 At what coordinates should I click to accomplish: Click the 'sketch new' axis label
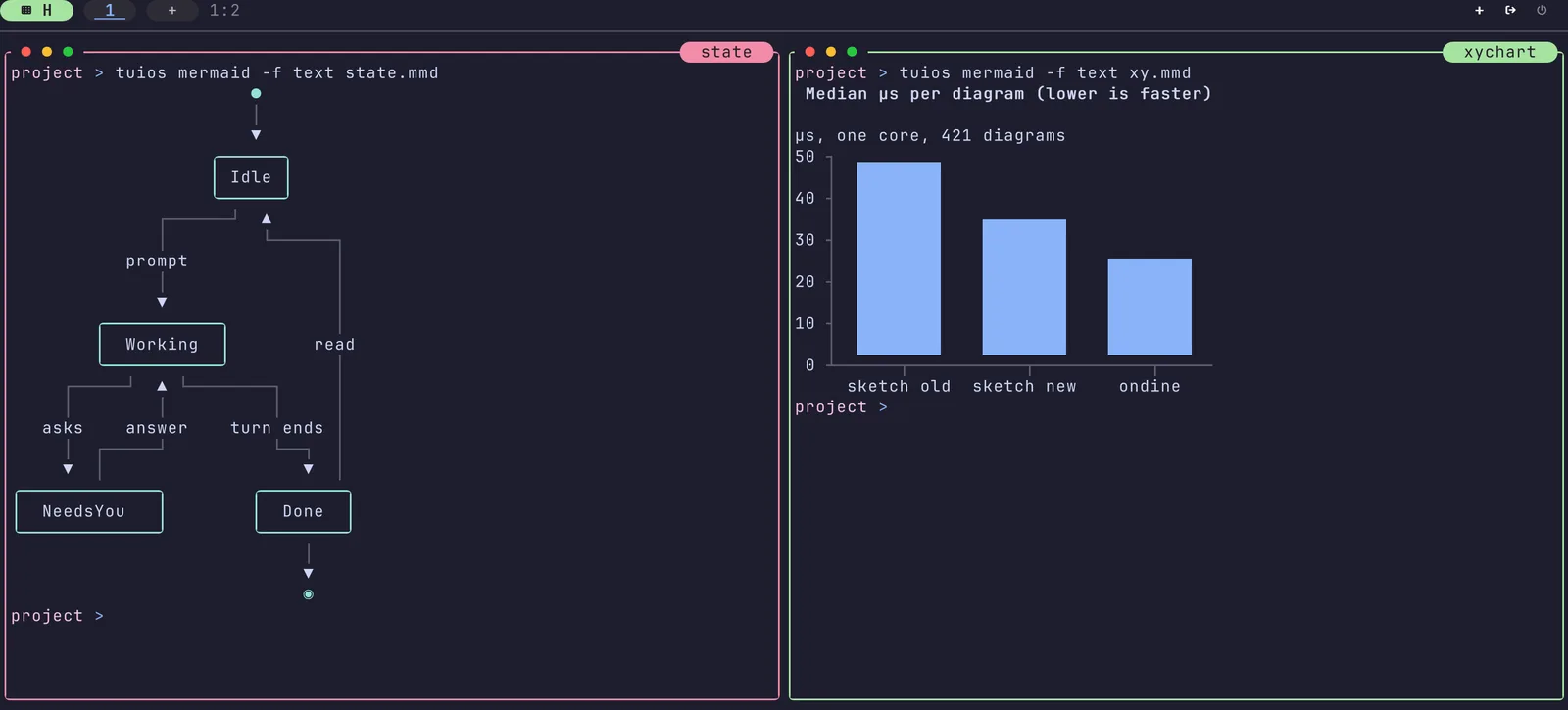point(1024,387)
